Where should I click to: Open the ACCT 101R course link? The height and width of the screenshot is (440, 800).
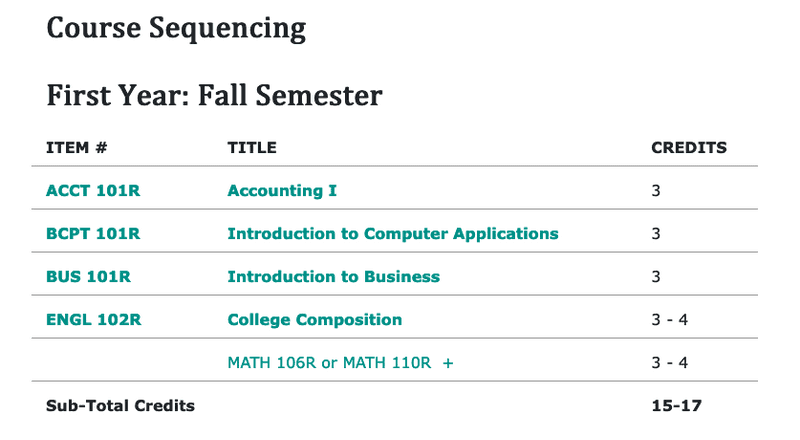[x=93, y=190]
